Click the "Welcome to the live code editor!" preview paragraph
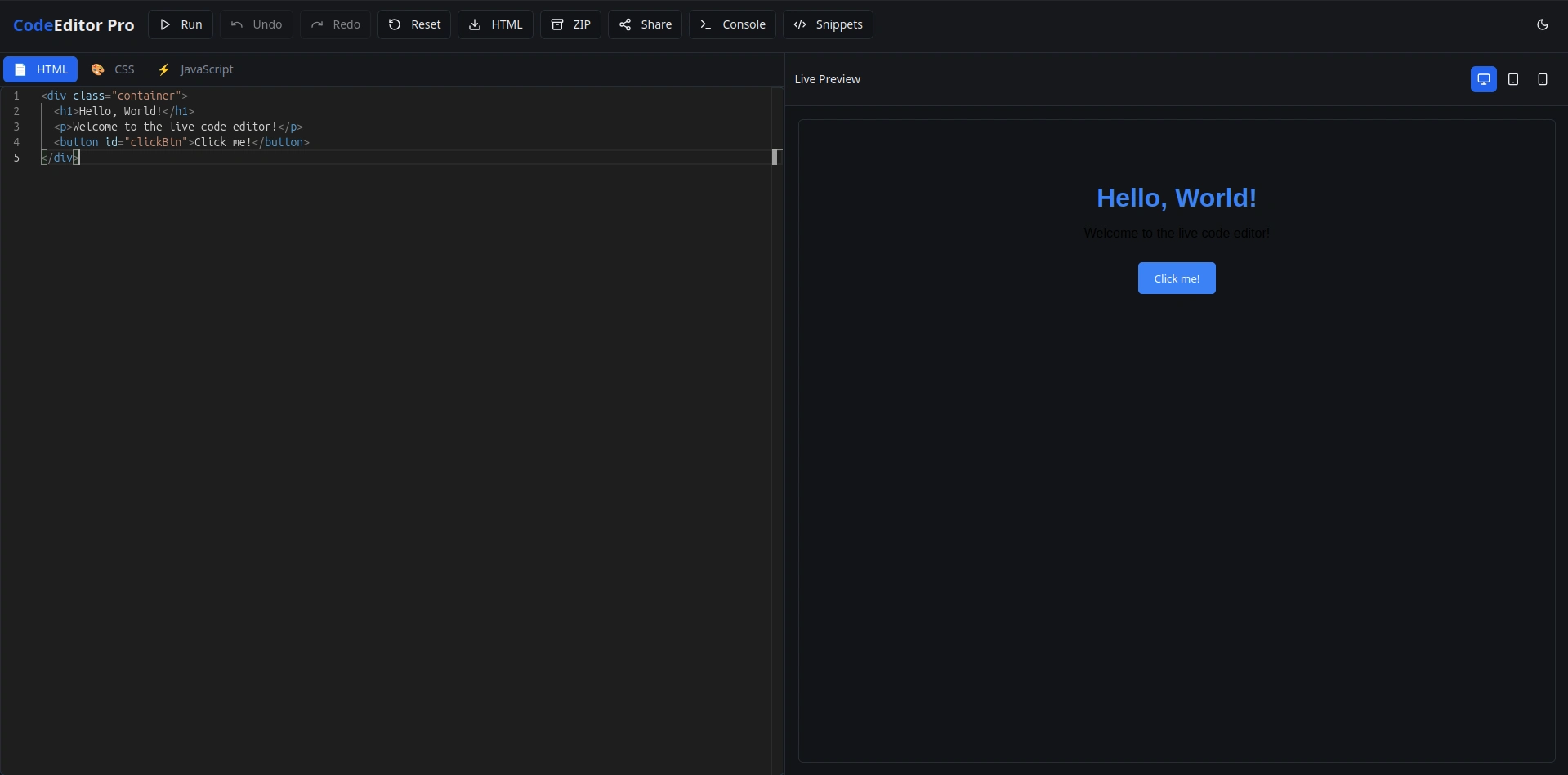The height and width of the screenshot is (775, 1568). (x=1177, y=234)
